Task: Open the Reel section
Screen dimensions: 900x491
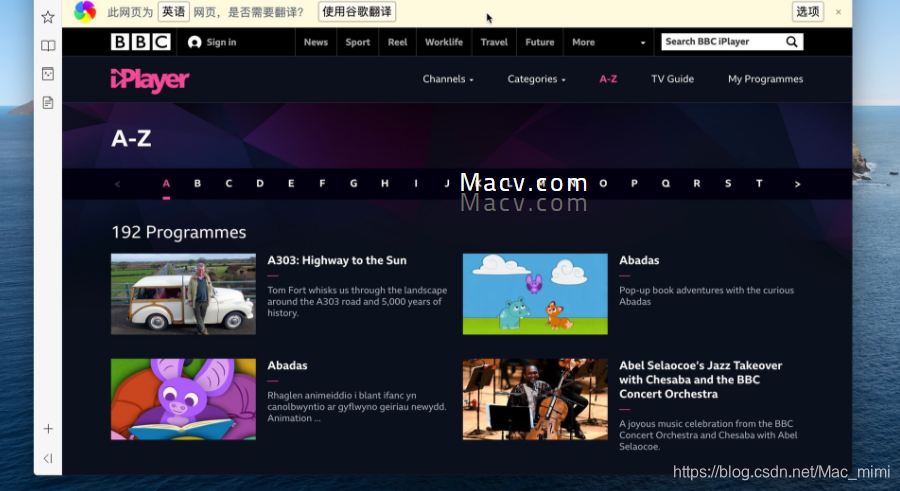Action: (397, 42)
